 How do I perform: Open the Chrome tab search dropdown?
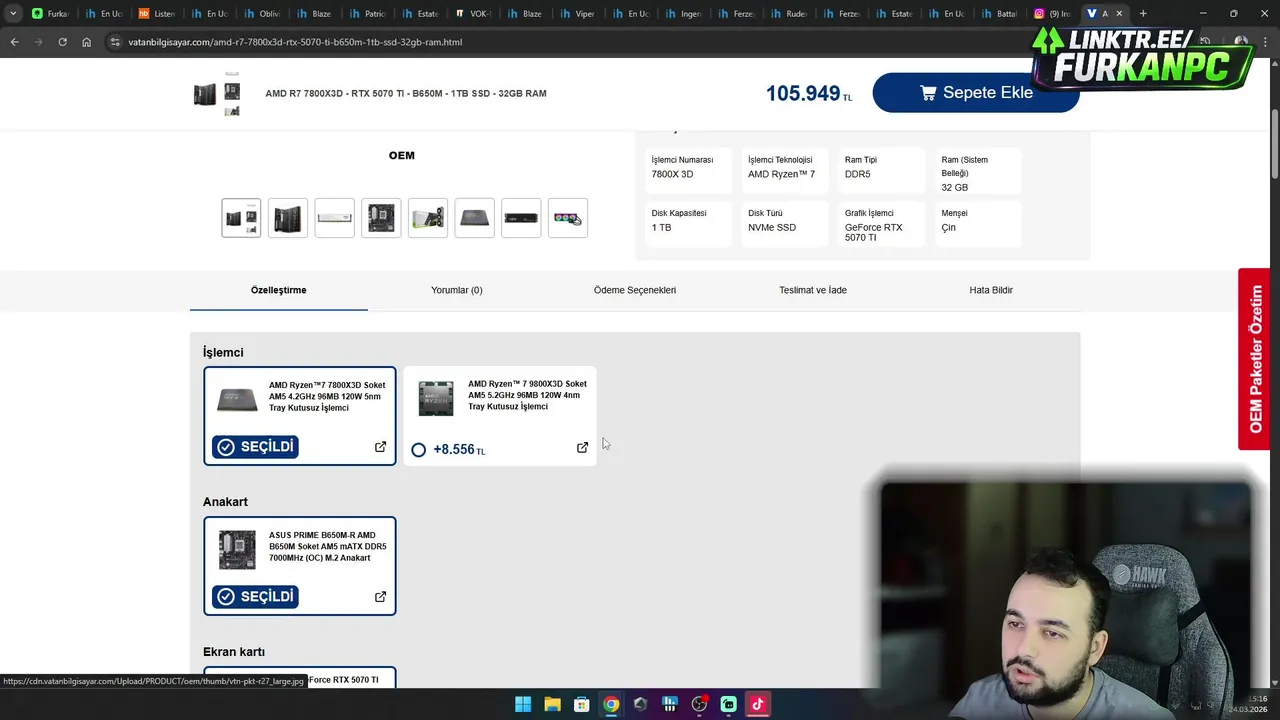(12, 14)
